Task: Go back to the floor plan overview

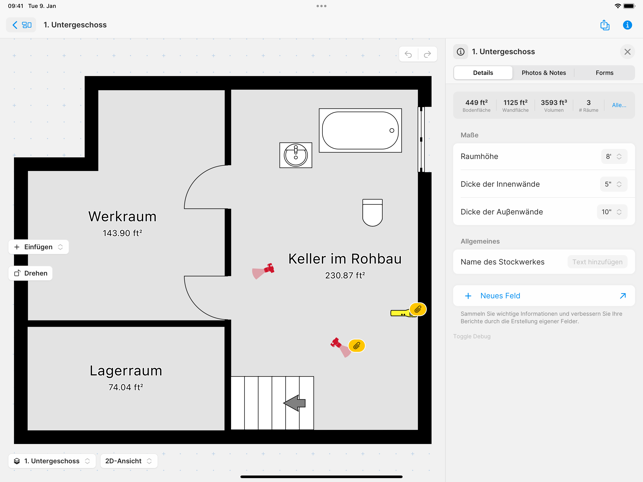Action: (x=21, y=25)
